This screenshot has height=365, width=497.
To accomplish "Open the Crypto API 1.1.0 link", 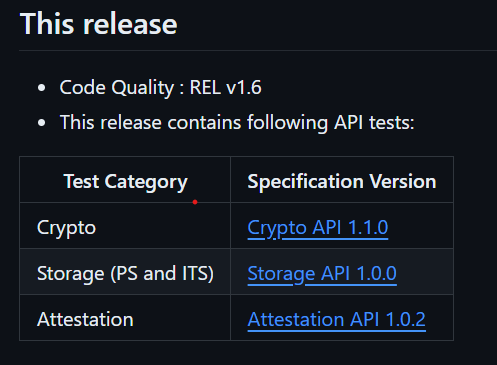I will click(x=318, y=228).
